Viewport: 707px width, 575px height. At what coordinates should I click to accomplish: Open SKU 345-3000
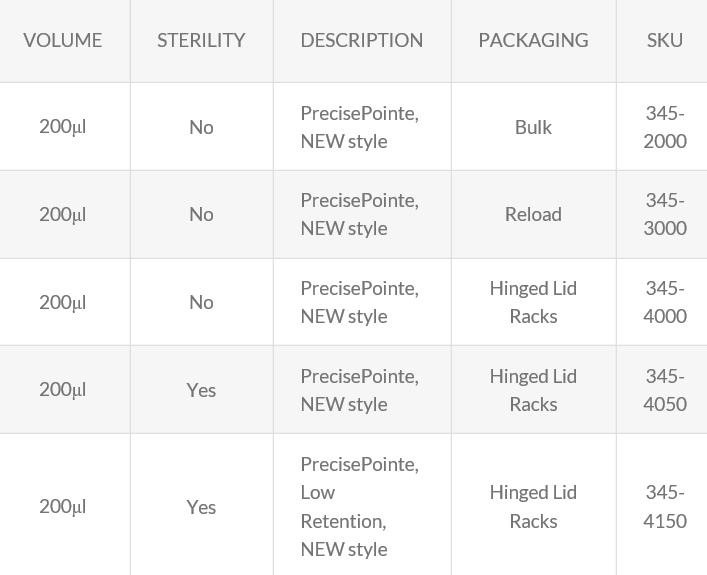tap(665, 214)
